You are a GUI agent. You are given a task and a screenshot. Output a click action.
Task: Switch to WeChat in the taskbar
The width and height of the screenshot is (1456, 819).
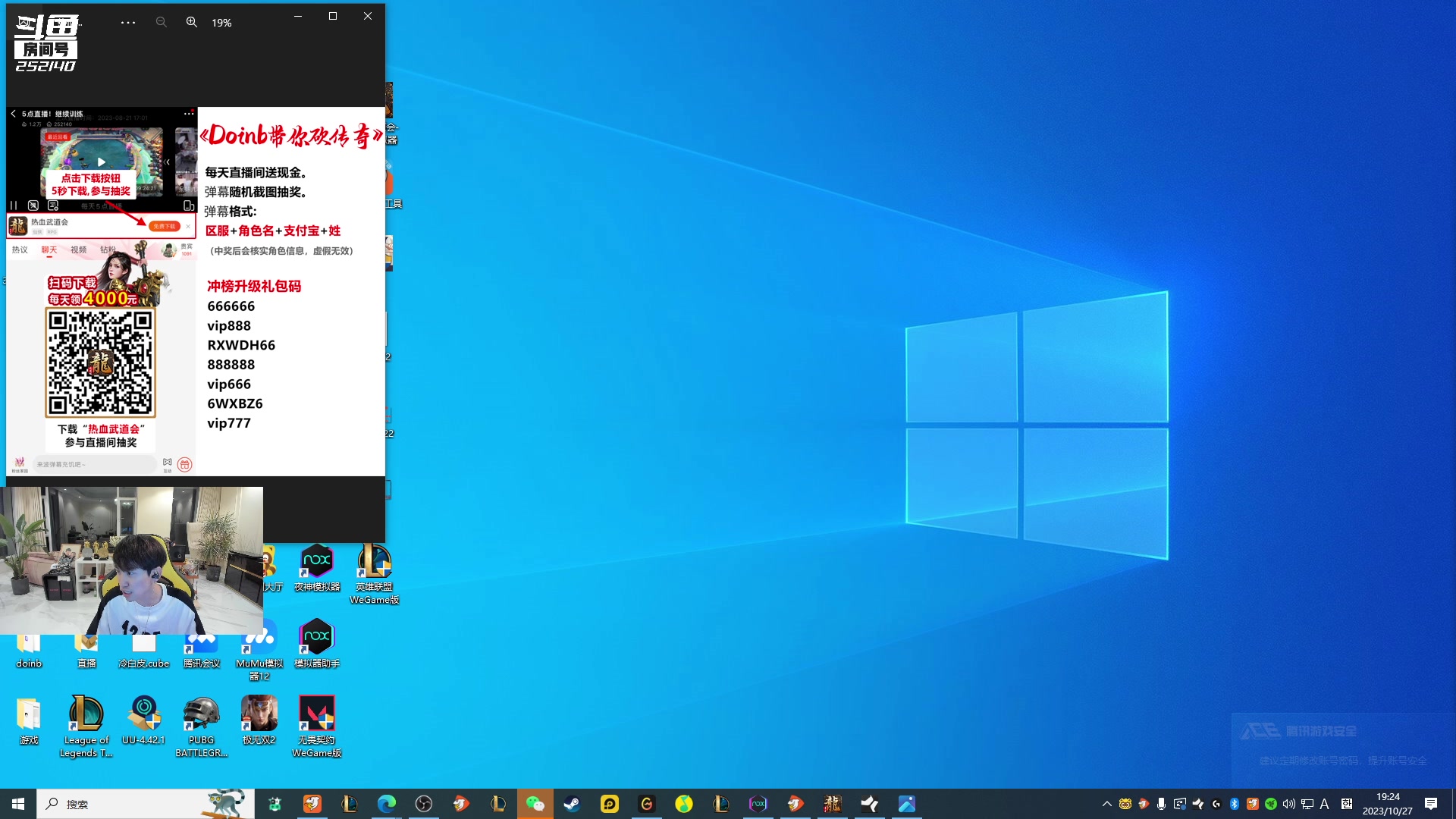[535, 804]
